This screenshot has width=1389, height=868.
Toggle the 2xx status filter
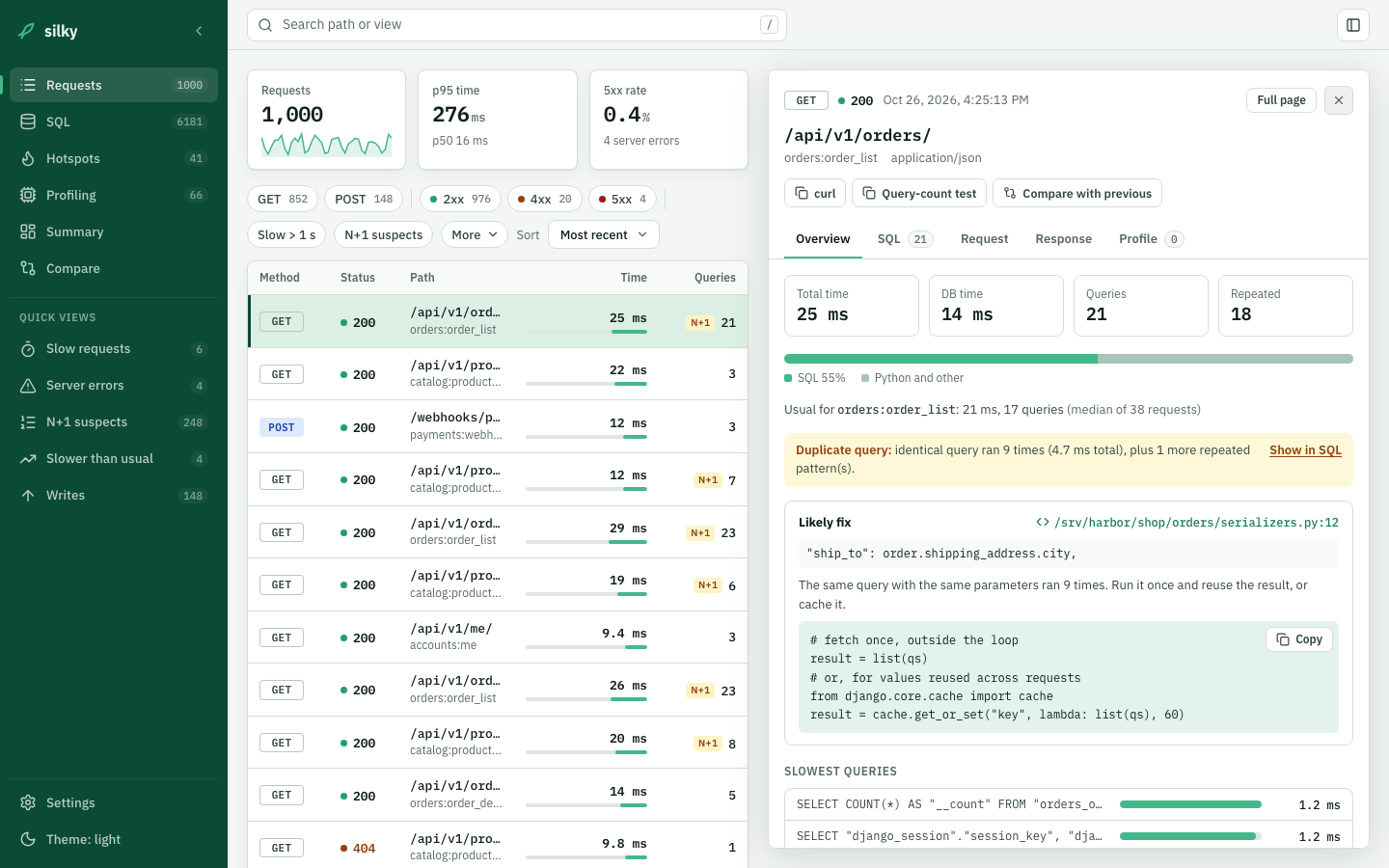(x=460, y=199)
